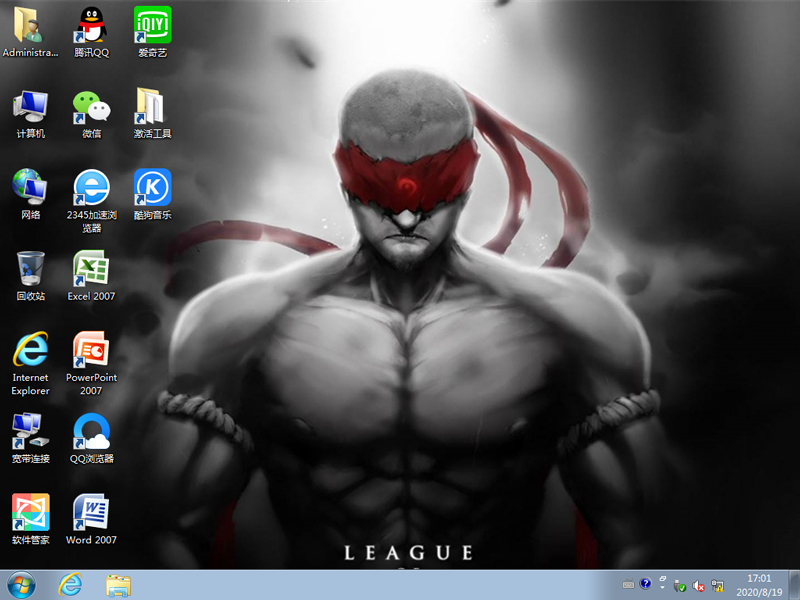Open the Excel 2007 shortcut
The height and width of the screenshot is (600, 800).
pyautogui.click(x=91, y=276)
